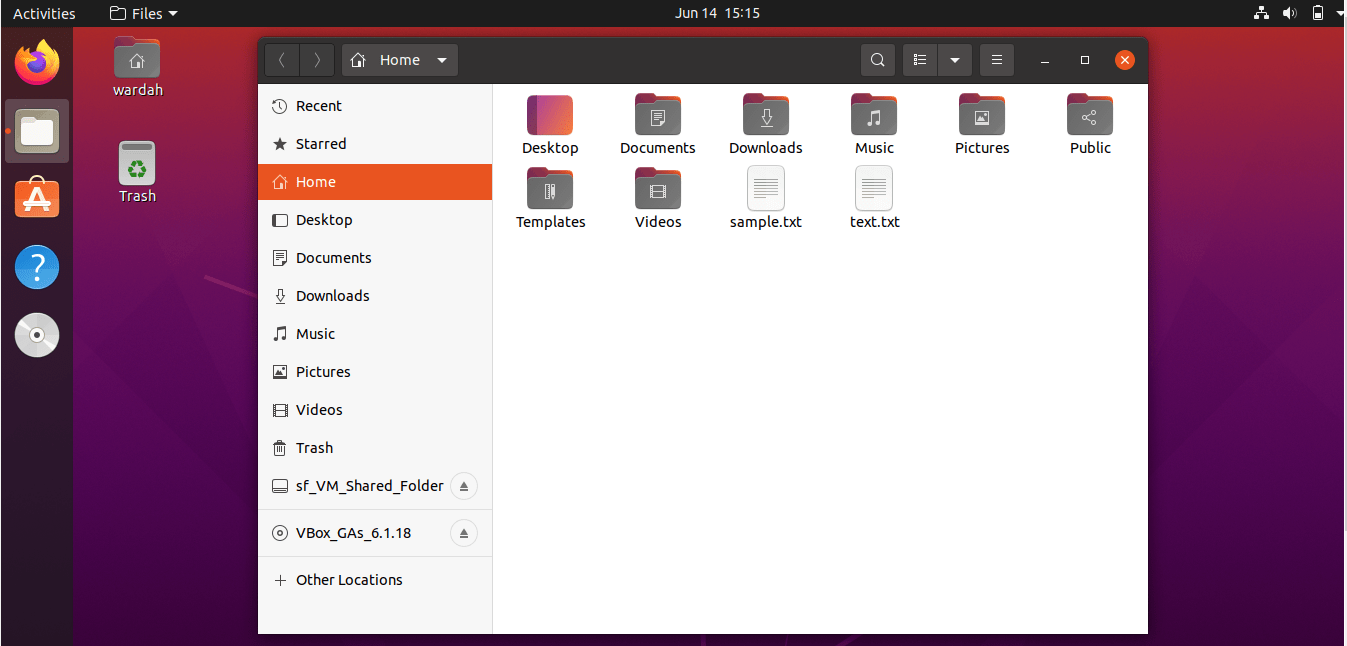Open the Home location dropdown in path bar
This screenshot has height=646, width=1347.
coord(441,60)
